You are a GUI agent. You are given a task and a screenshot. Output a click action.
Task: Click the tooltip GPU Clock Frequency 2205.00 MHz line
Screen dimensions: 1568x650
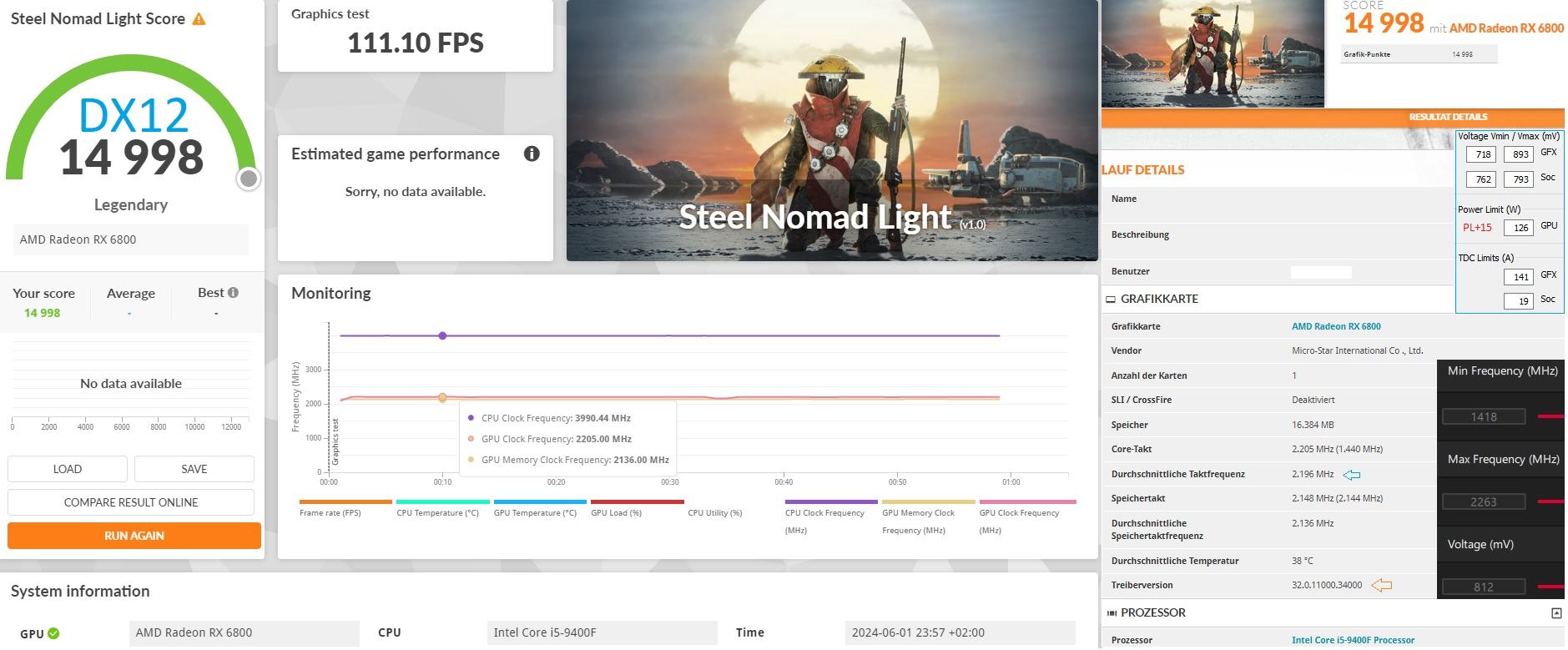550,439
